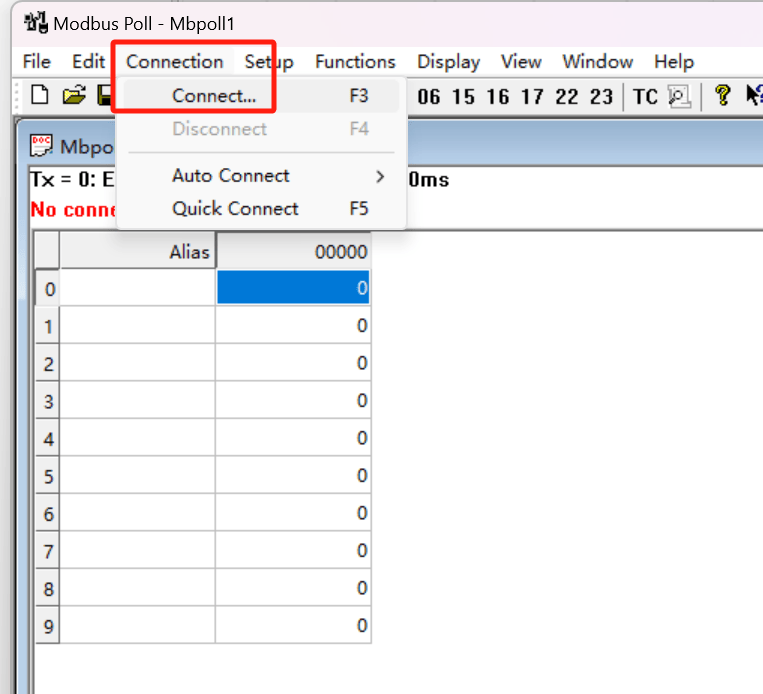This screenshot has width=763, height=694.
Task: Expand the Auto Connect submenu
Action: click(261, 176)
